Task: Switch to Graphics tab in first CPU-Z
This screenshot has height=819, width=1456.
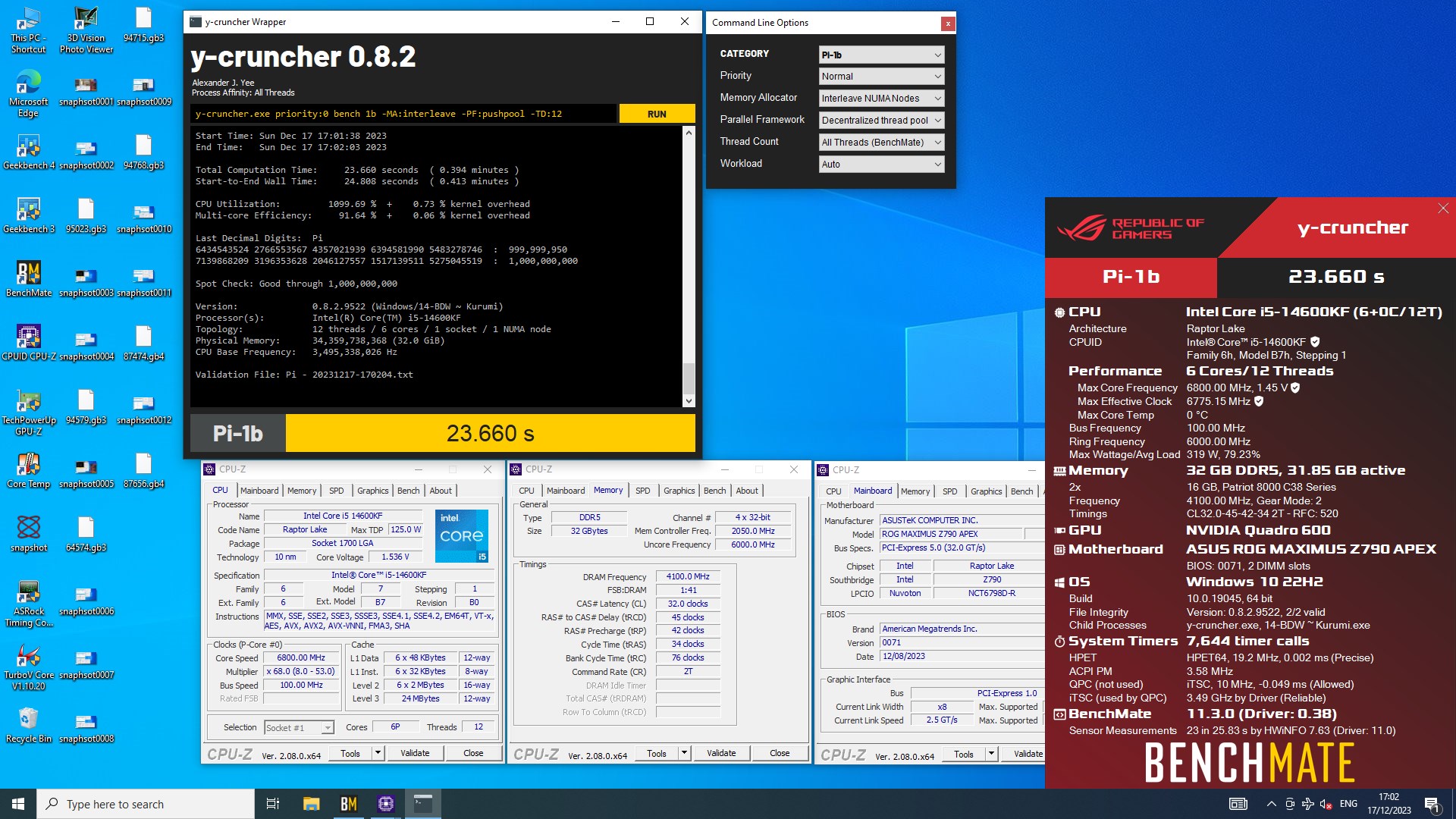Action: (373, 491)
